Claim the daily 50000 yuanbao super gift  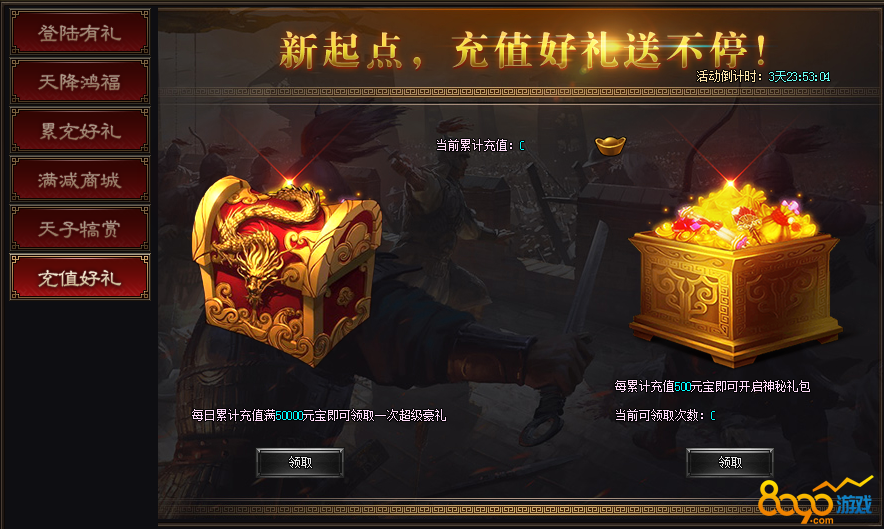300,462
